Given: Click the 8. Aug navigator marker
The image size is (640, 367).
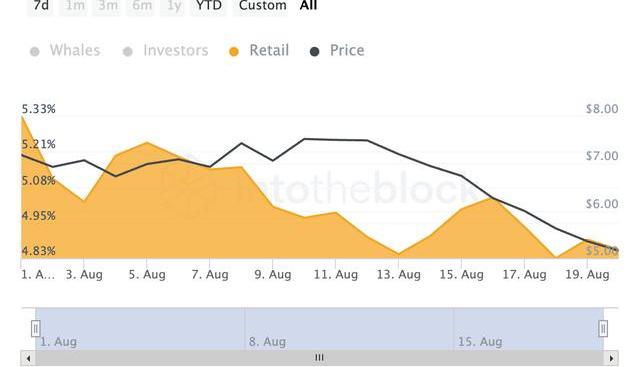Looking at the screenshot, I should (x=267, y=342).
